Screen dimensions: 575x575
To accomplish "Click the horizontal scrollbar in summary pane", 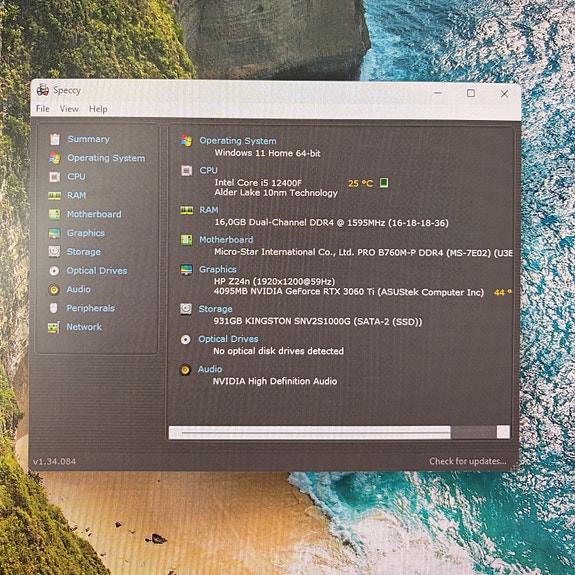I will point(339,432).
